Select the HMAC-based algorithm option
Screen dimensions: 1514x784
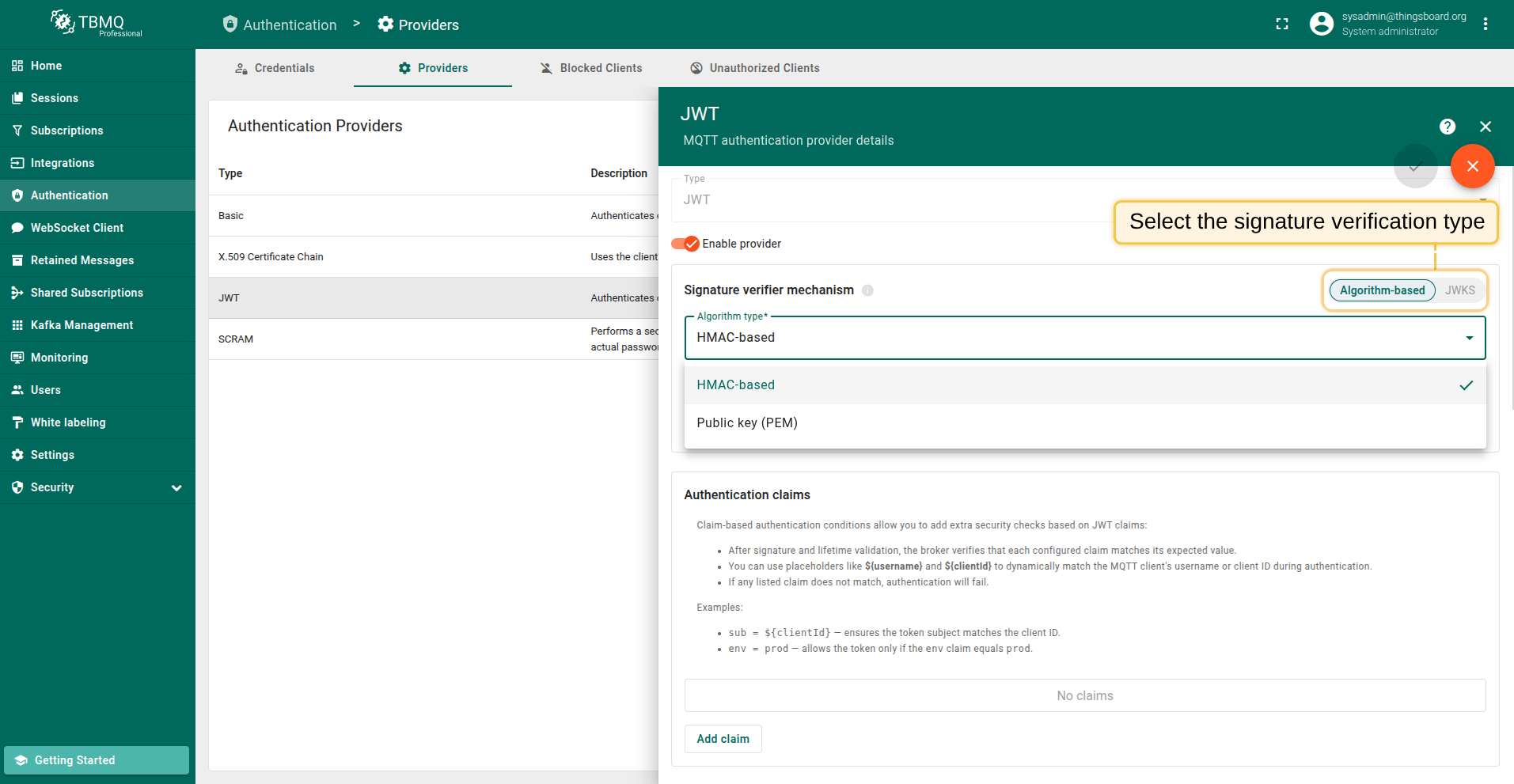point(736,385)
